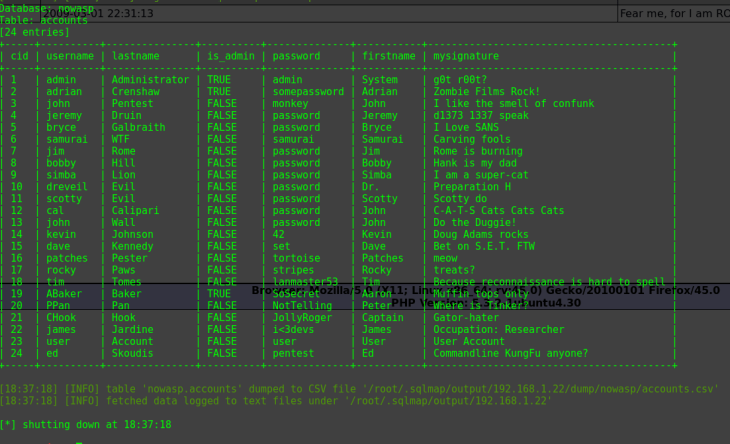Click the signature 'treats?'
Image resolution: width=730 pixels, height=444 pixels.
pyautogui.click(x=454, y=270)
